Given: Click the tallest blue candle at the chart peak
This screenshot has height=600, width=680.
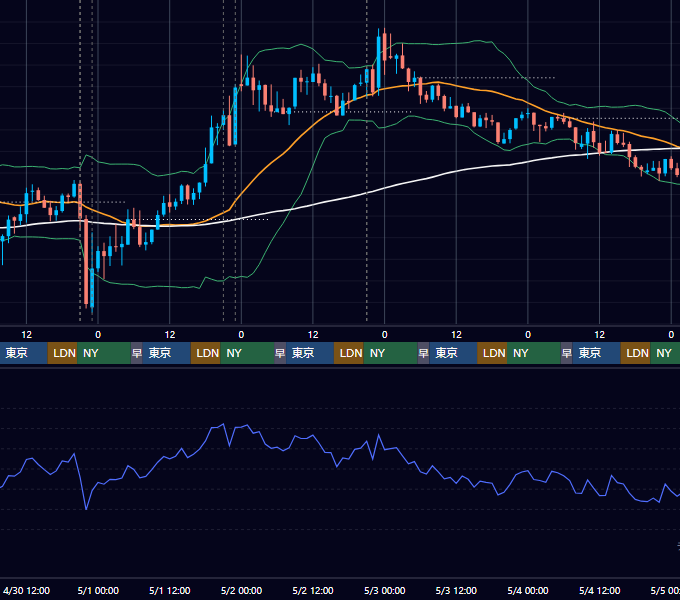Looking at the screenshot, I should click(x=379, y=63).
